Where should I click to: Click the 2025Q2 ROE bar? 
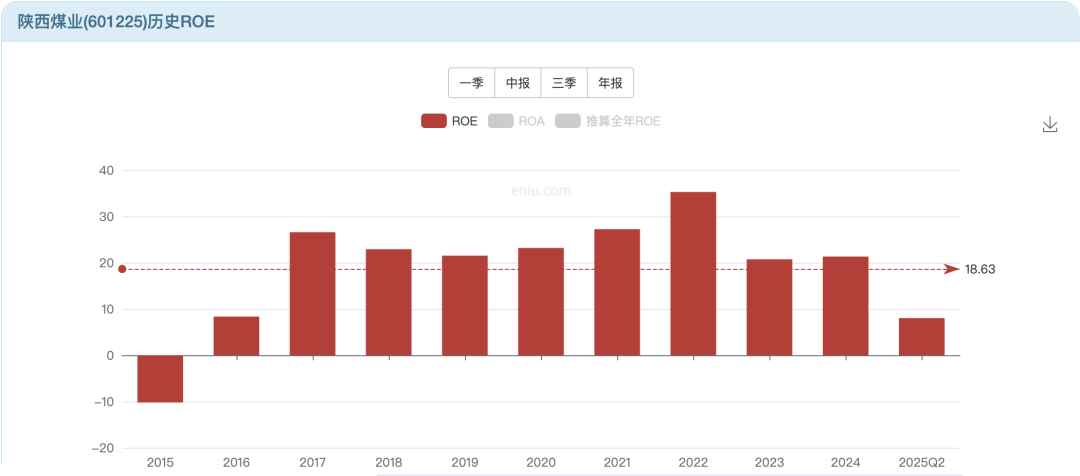click(921, 337)
